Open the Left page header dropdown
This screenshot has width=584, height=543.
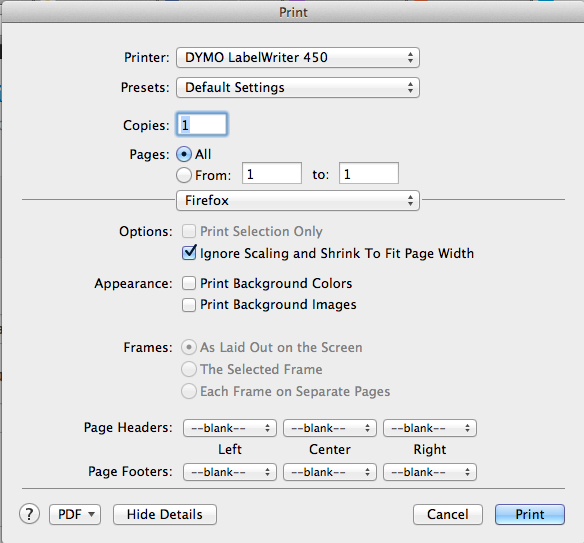tap(230, 428)
